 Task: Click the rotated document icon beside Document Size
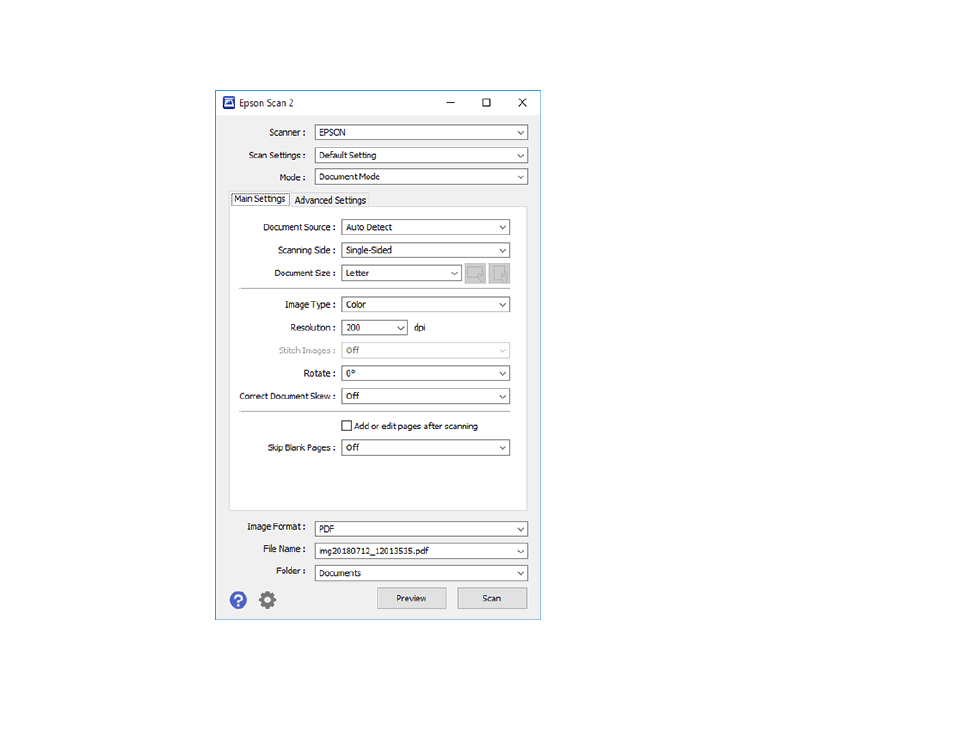(x=499, y=273)
